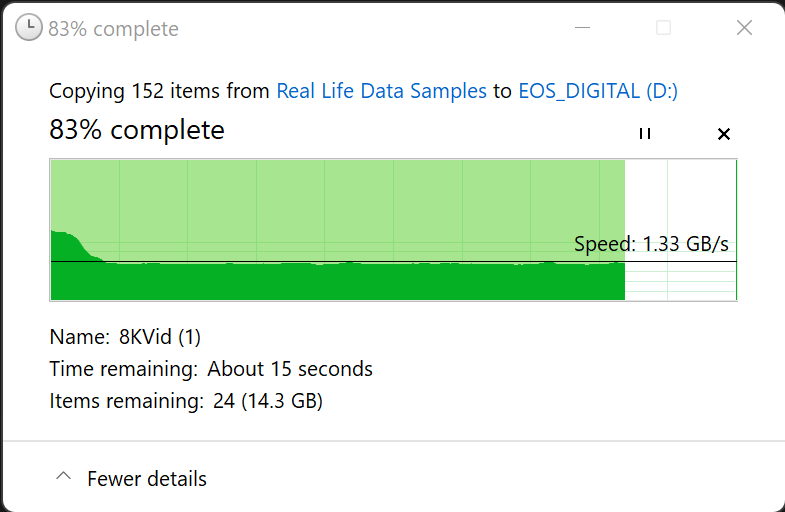This screenshot has height=512, width=785.
Task: Click the large 83% complete heading
Action: [x=137, y=130]
